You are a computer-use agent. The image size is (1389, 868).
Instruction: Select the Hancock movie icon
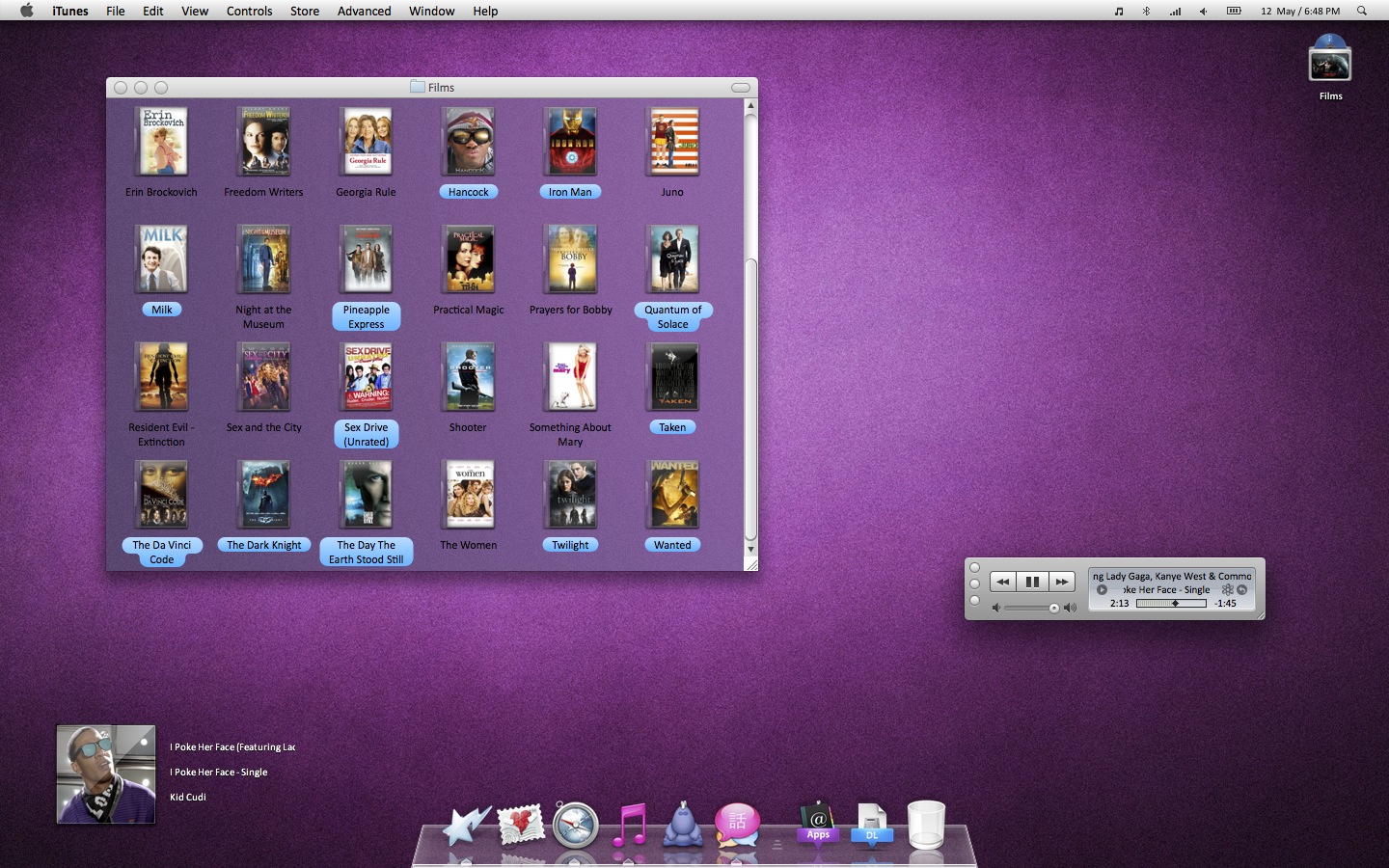click(469, 142)
